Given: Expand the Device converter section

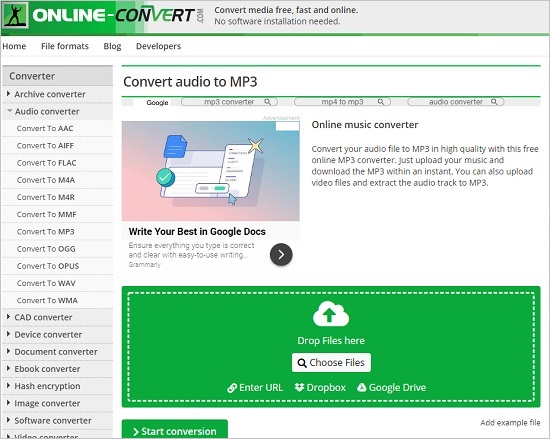Looking at the screenshot, I should 58,335.
